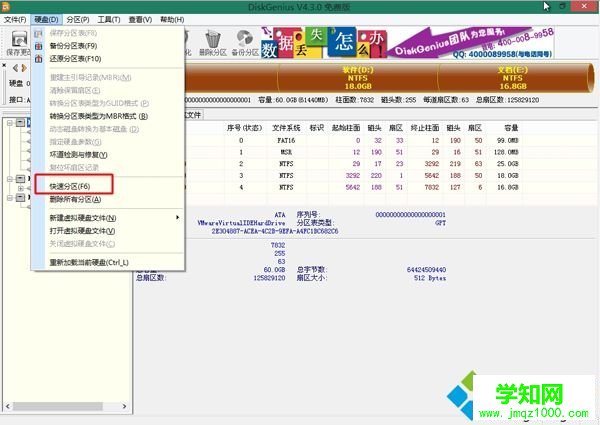
Task: Close the 硬盘(D) menu
Action: pyautogui.click(x=46, y=20)
